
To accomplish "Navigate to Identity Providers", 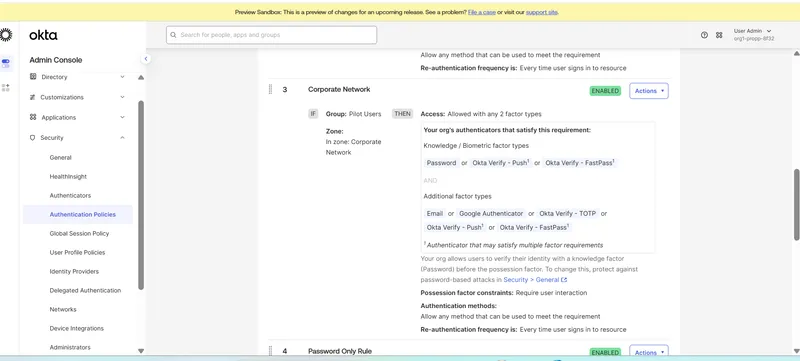I will pyautogui.click(x=74, y=271).
